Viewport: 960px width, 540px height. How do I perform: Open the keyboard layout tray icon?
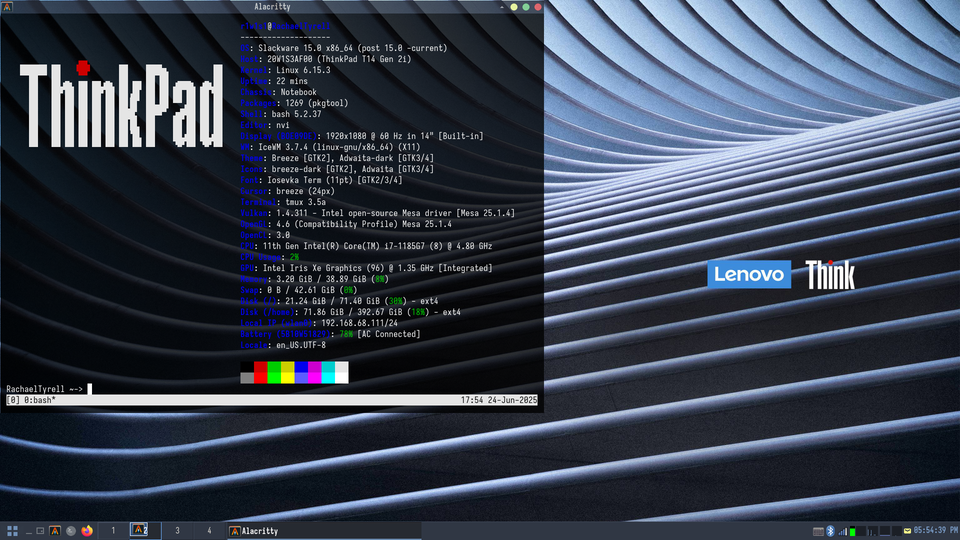pos(819,531)
